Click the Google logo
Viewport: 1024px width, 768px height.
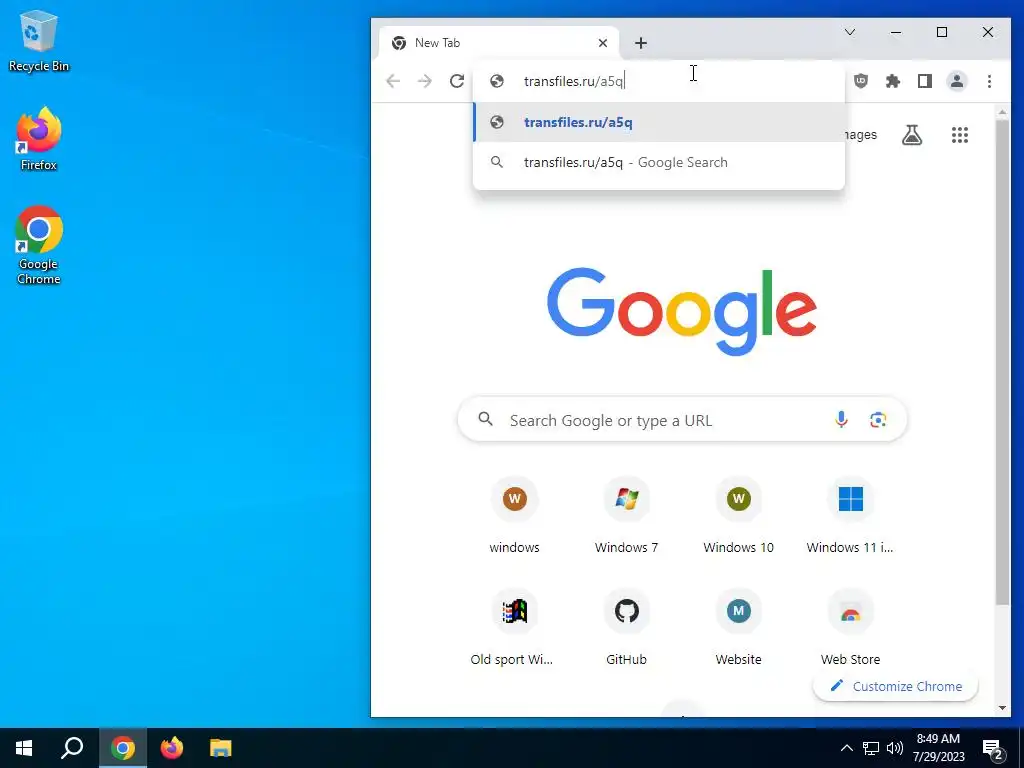[x=682, y=311]
